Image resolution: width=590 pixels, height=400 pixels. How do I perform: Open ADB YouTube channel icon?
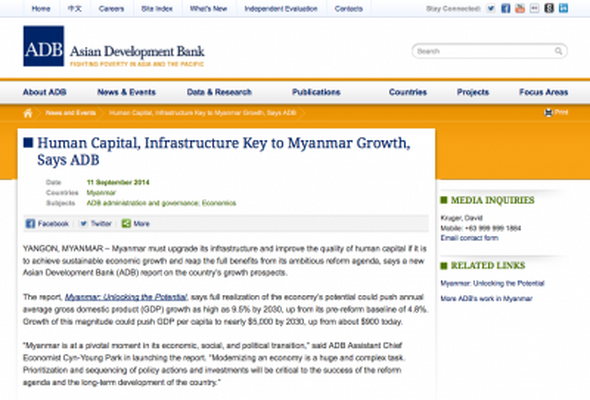pyautogui.click(x=520, y=8)
